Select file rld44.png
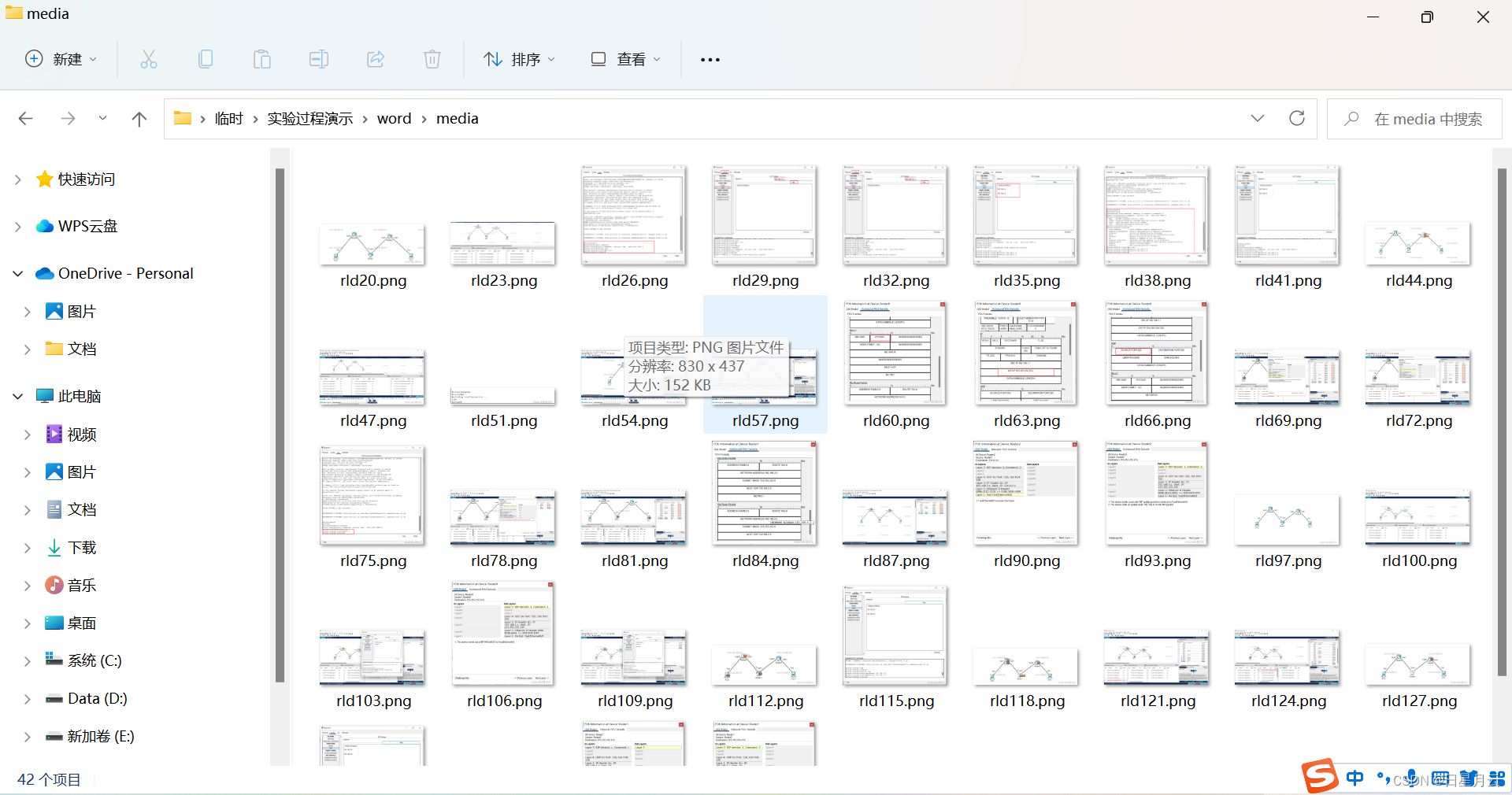Image resolution: width=1512 pixels, height=795 pixels. pos(1419,254)
